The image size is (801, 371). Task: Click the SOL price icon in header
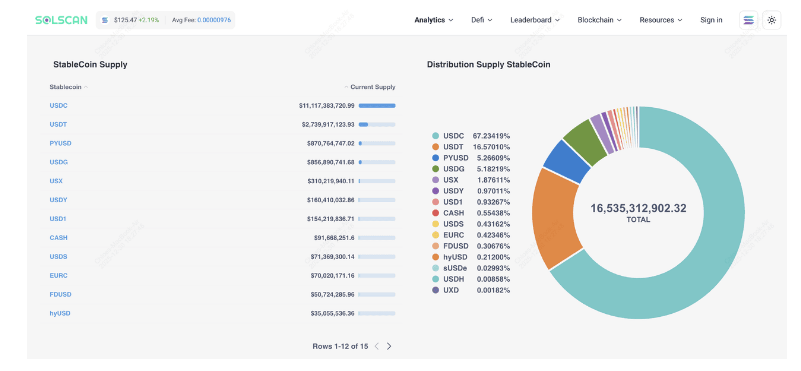pyautogui.click(x=105, y=20)
